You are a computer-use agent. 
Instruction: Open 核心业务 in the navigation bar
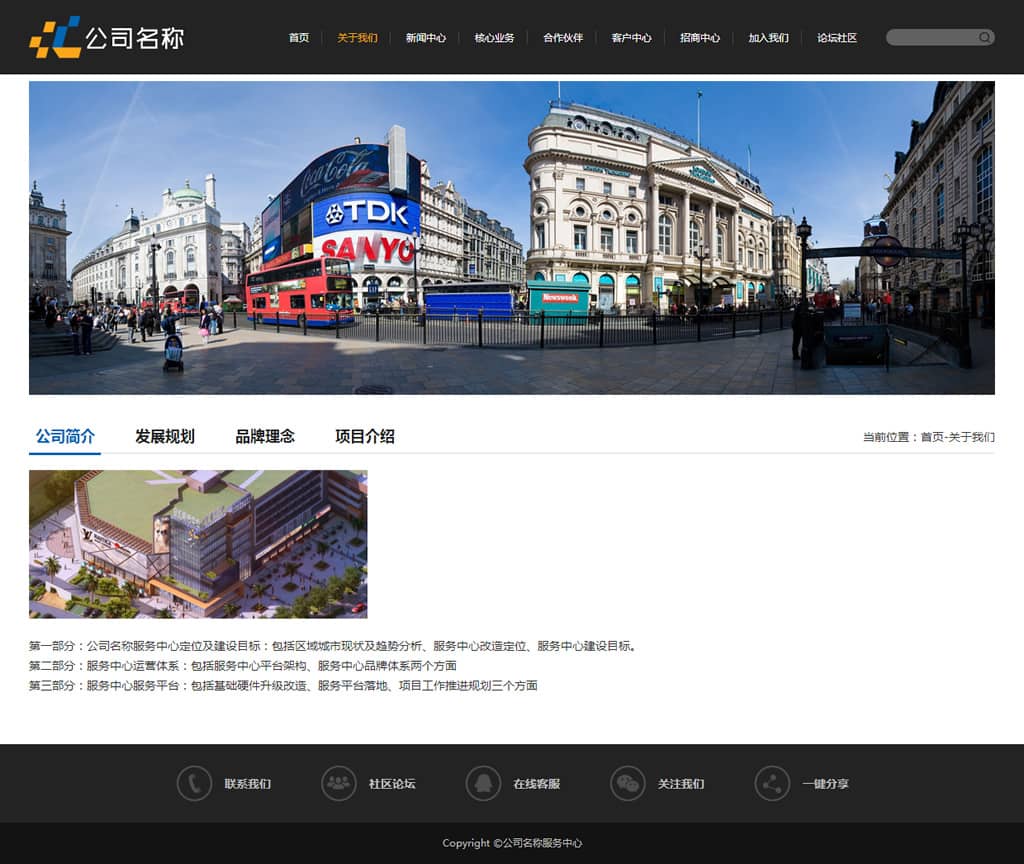(x=494, y=38)
